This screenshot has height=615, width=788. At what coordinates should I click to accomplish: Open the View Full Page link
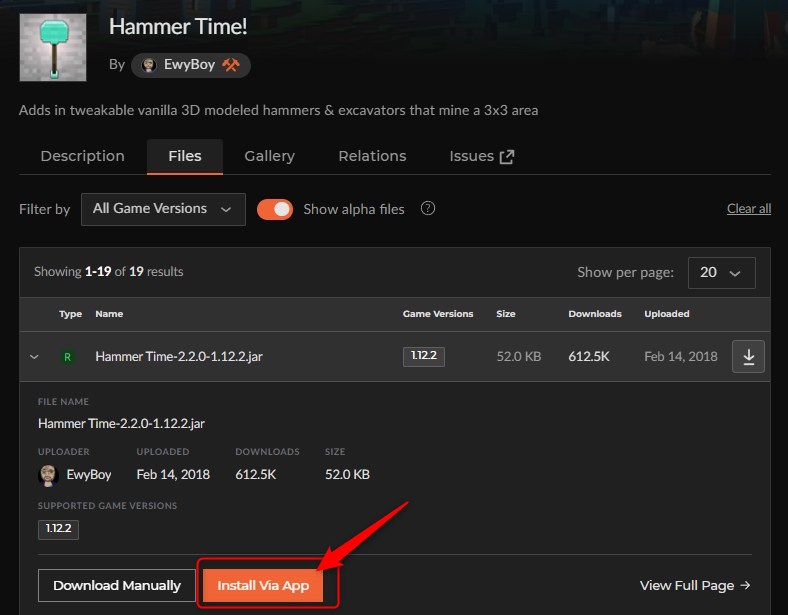(695, 585)
